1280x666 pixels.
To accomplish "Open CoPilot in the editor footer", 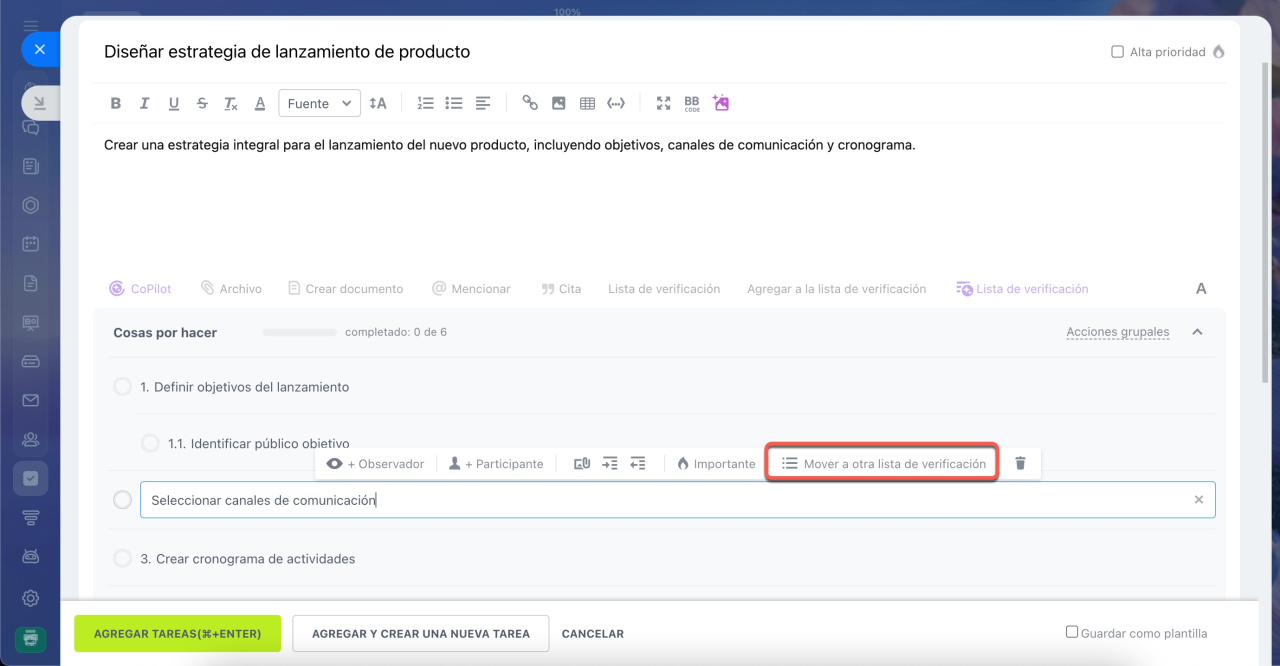I will pos(141,289).
